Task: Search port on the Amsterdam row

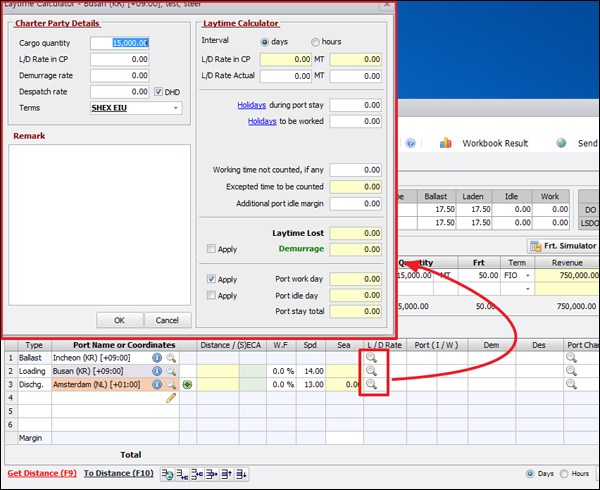Action: (x=171, y=384)
